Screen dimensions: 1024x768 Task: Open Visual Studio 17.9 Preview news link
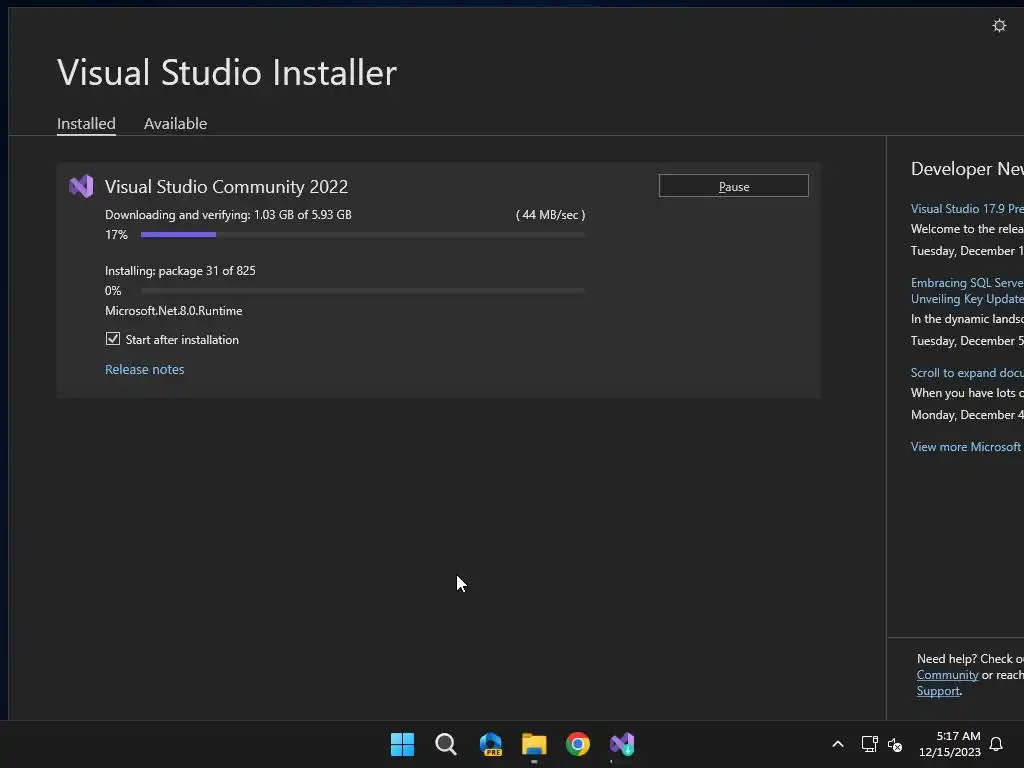click(967, 209)
